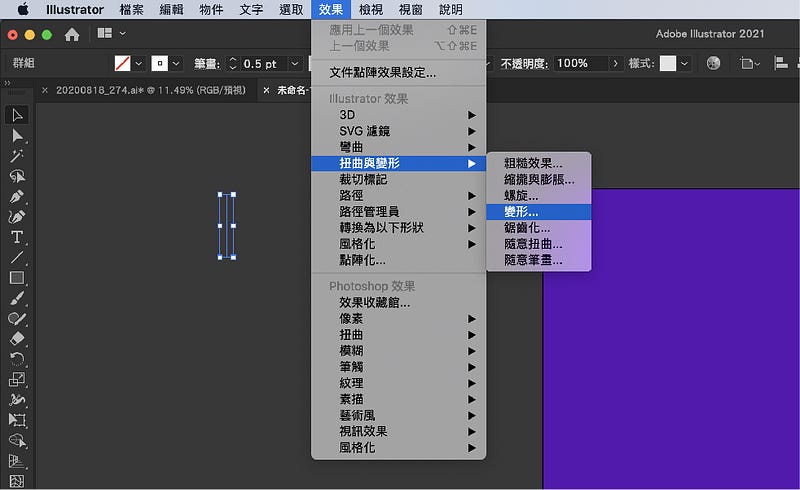Viewport: 800px width, 490px height.
Task: Select the Width/Warp tool
Action: (17, 400)
